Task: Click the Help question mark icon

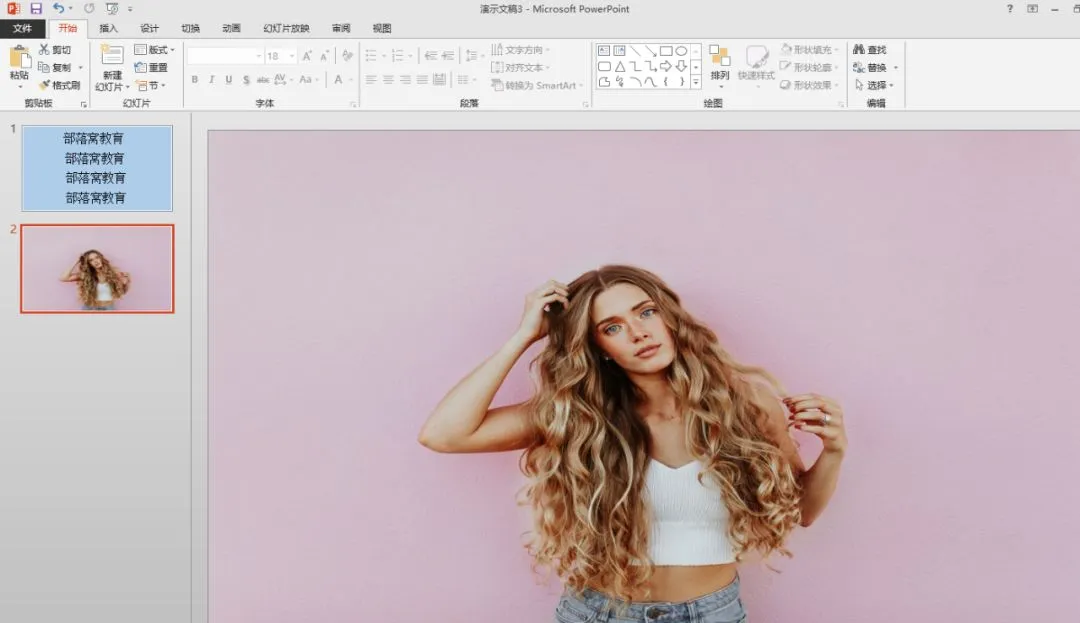Action: click(x=1010, y=9)
